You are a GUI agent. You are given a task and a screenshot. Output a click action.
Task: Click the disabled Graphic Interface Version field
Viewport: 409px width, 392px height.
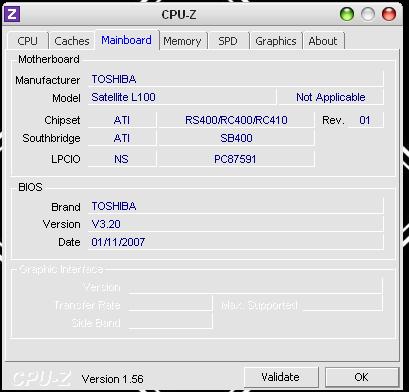256,287
